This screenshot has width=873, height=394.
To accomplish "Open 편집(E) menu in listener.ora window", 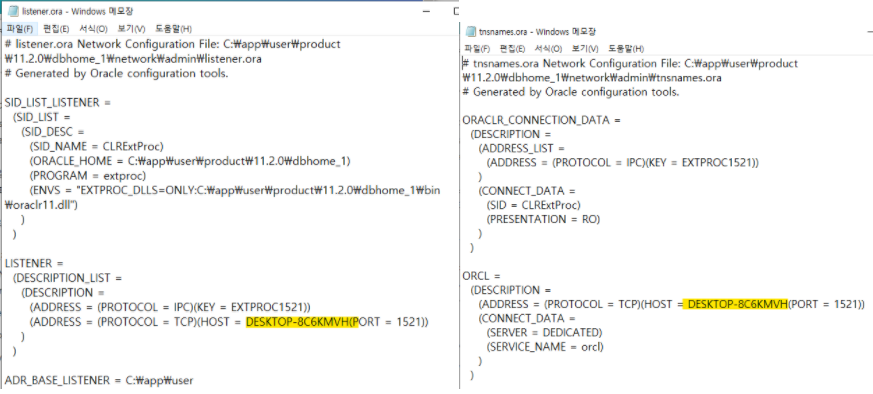I will point(56,29).
